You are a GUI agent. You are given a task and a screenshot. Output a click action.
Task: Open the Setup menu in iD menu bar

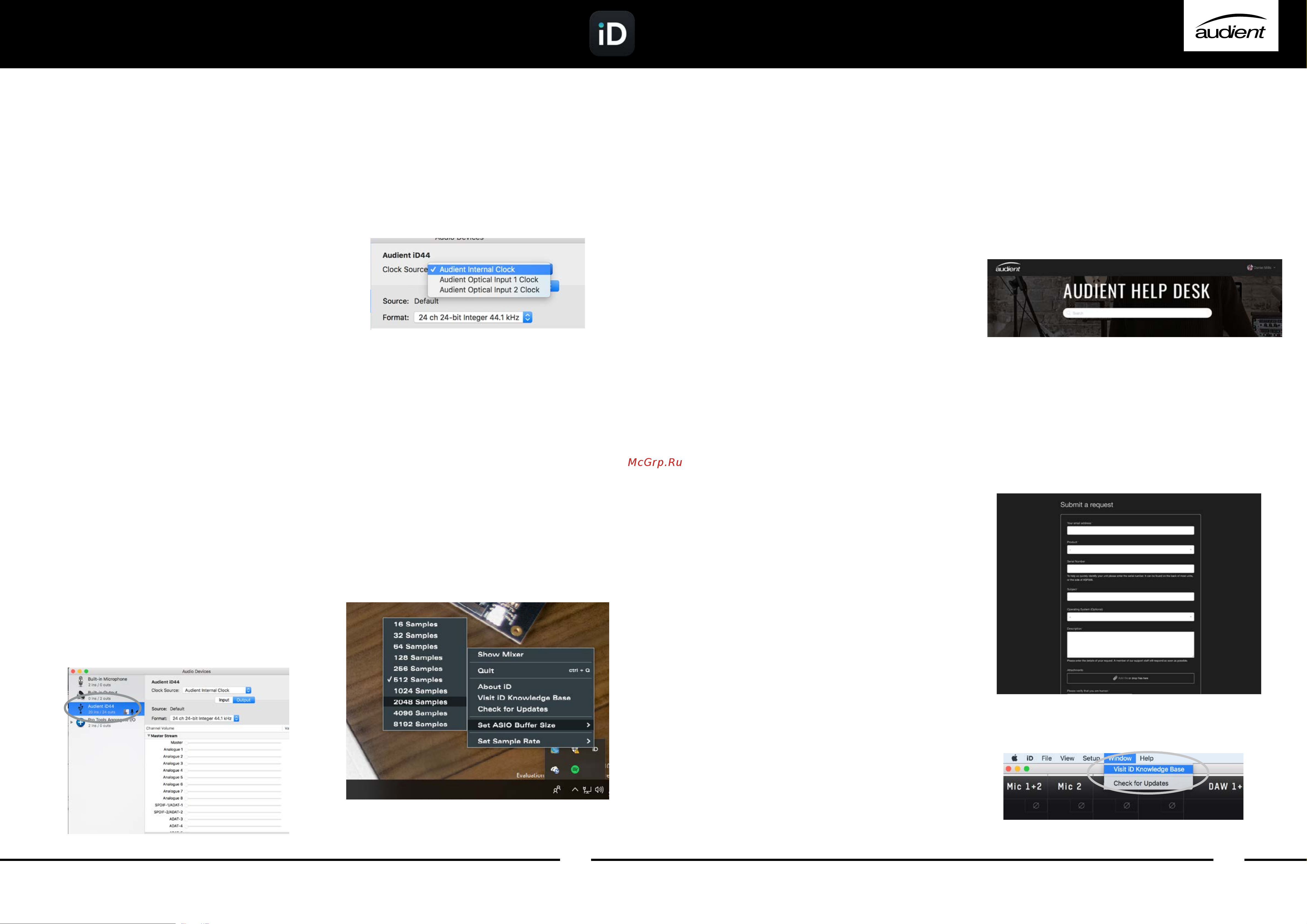coord(1091,758)
